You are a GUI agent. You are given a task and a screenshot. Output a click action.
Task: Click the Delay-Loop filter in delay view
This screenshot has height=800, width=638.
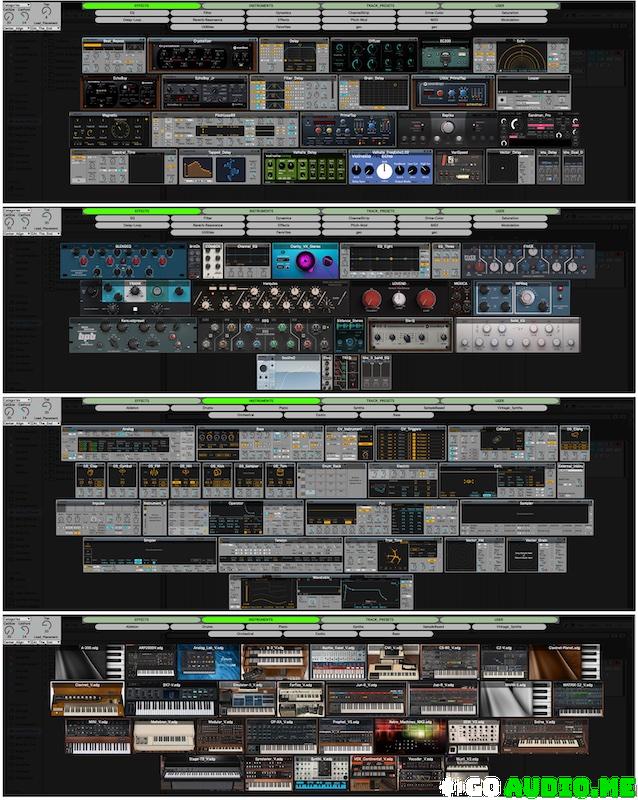pos(132,19)
